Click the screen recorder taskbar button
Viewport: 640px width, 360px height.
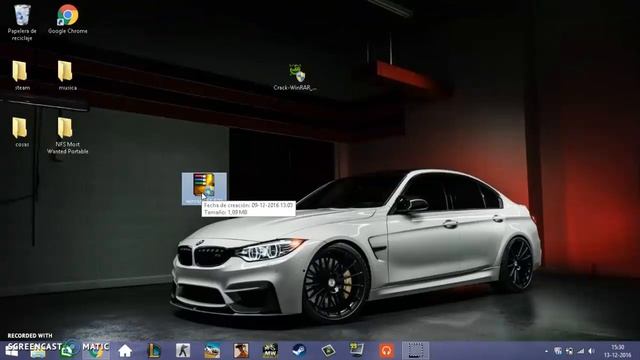416,351
